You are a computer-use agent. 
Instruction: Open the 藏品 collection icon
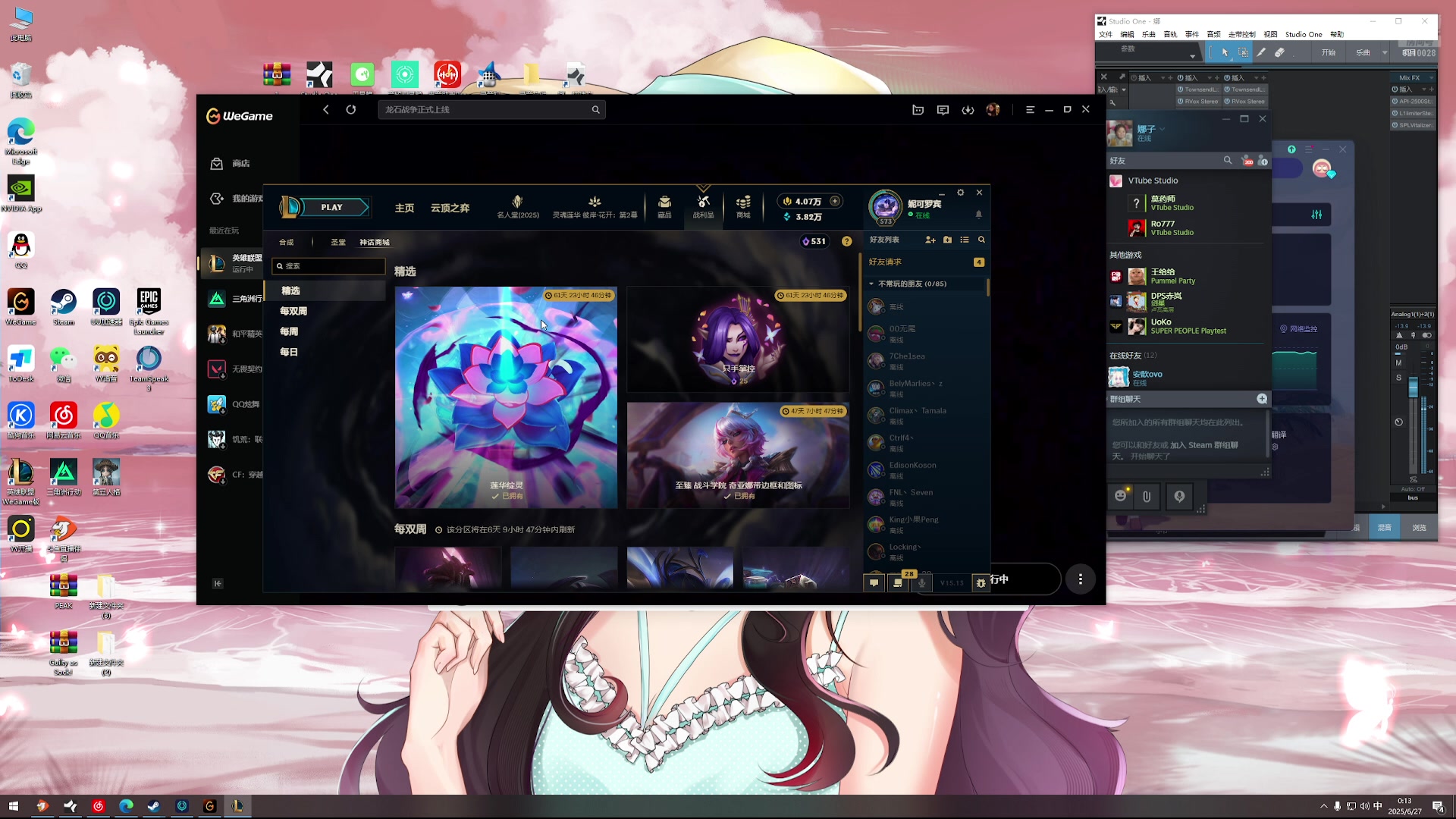[664, 206]
